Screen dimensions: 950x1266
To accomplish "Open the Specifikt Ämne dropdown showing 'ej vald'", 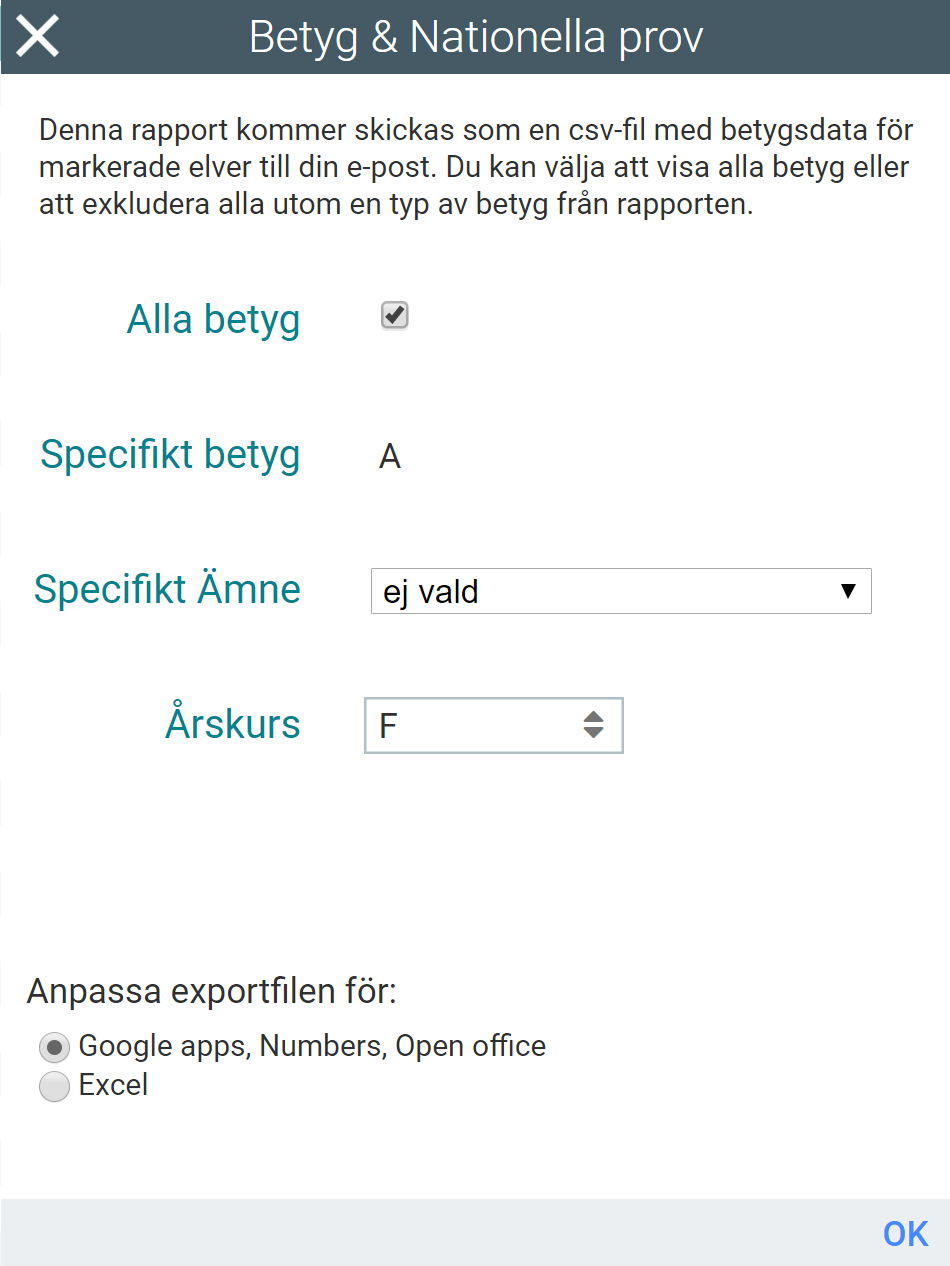I will (x=620, y=591).
